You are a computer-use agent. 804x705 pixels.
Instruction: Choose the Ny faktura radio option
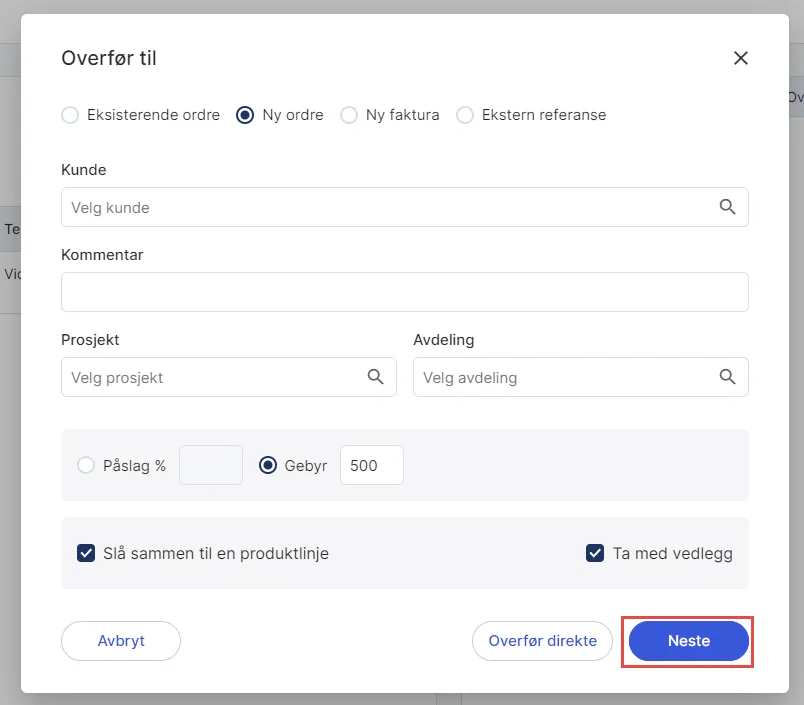(x=349, y=115)
